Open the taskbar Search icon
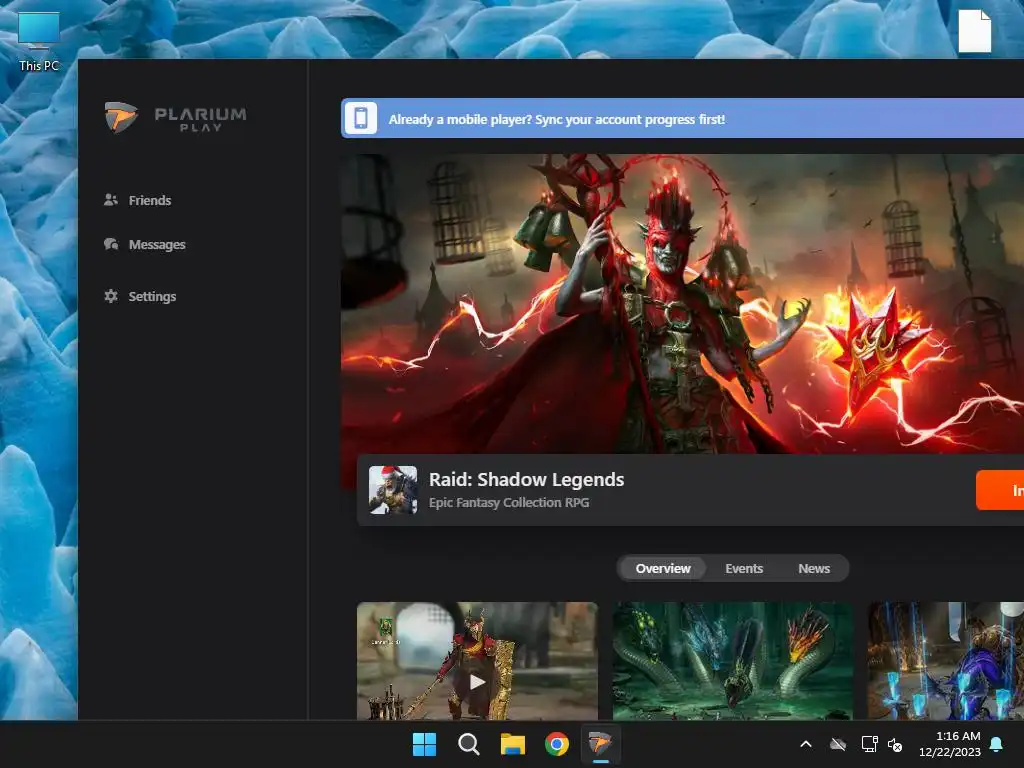This screenshot has width=1024, height=768. 468,744
